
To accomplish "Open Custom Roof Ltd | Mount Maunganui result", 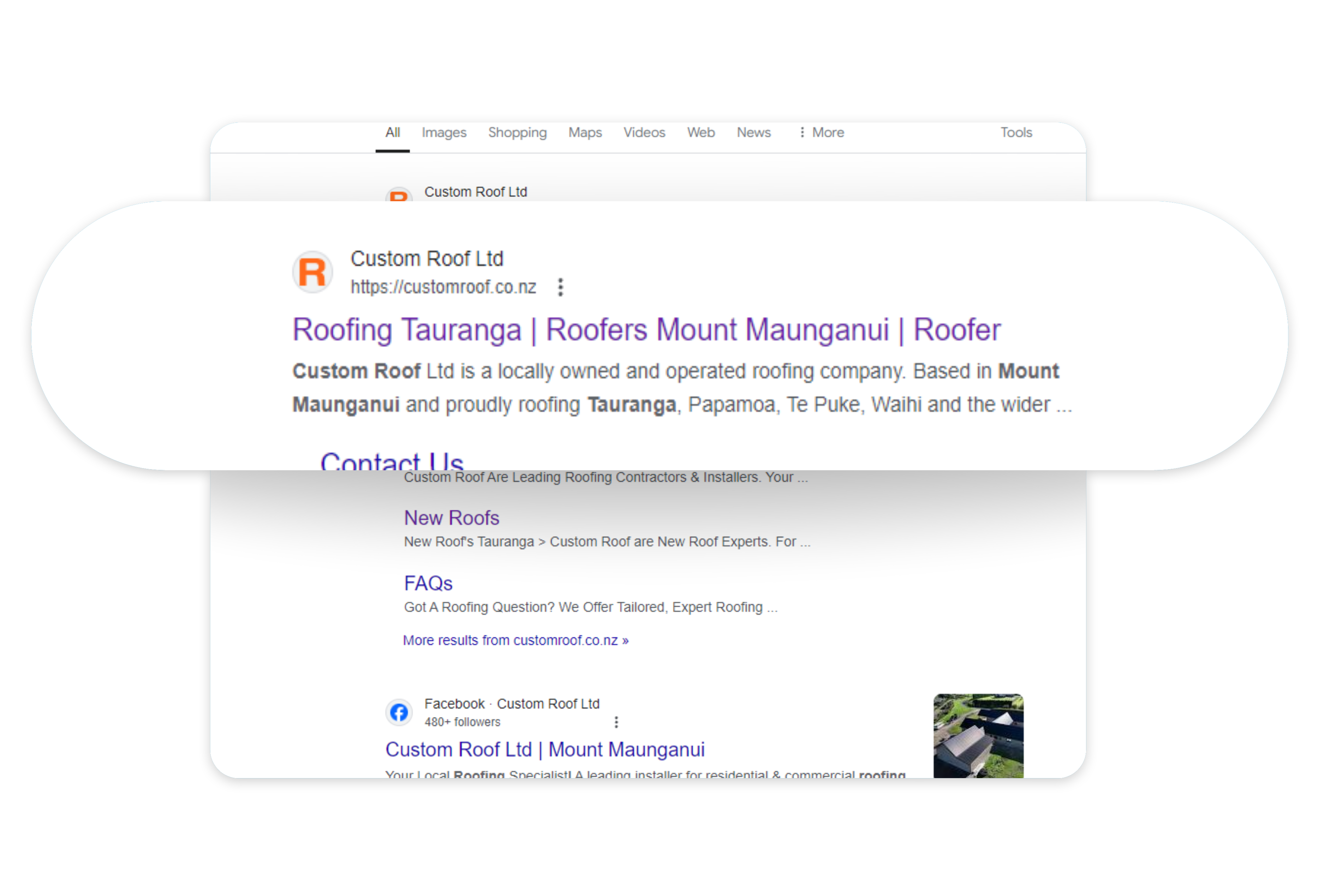I will click(x=545, y=749).
